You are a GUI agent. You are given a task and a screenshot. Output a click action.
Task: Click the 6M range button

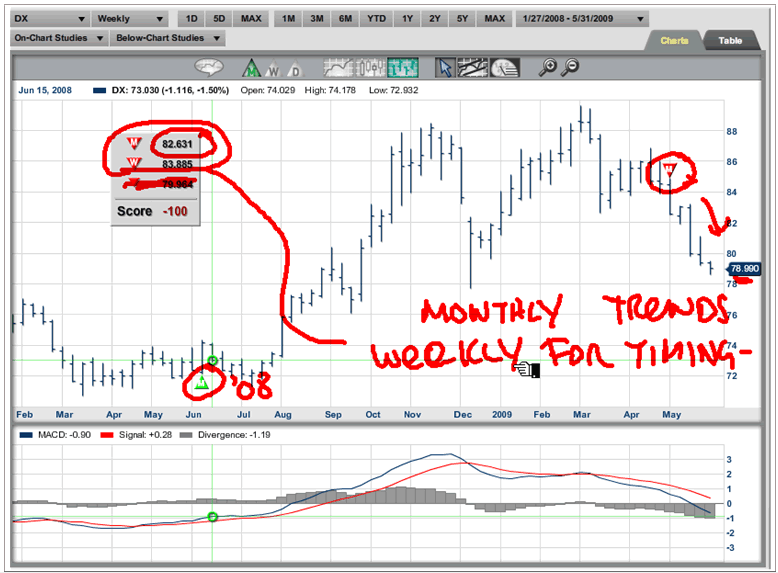click(x=345, y=18)
